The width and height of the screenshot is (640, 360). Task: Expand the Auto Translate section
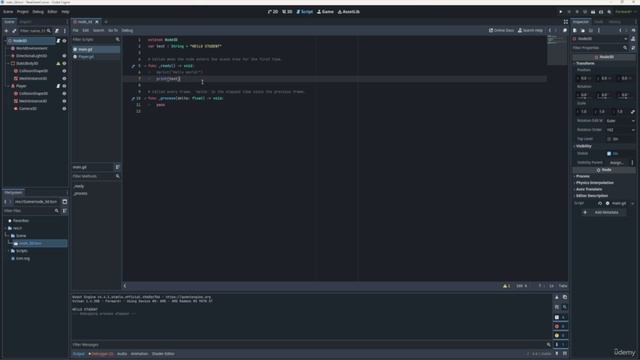click(x=604, y=189)
